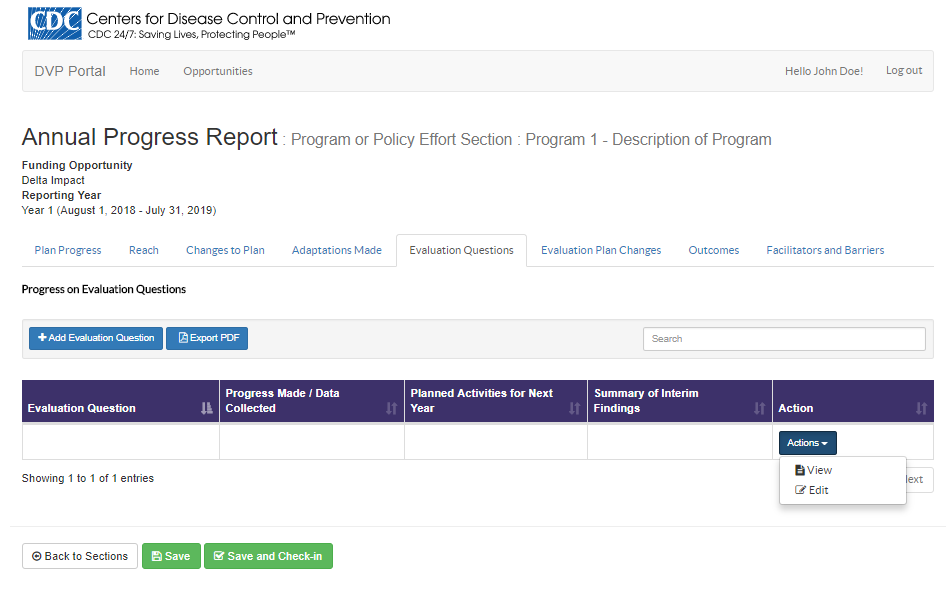The width and height of the screenshot is (952, 611).
Task: Sort by Summary of Interim Findings column
Action: tap(759, 408)
